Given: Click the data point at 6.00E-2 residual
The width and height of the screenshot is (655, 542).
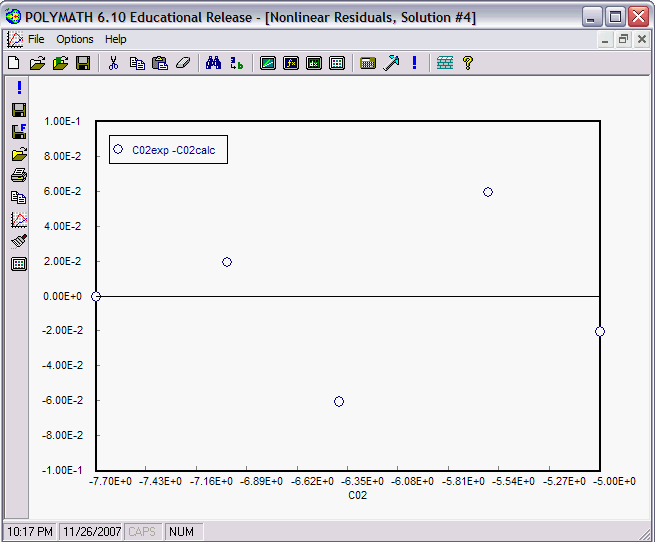Looking at the screenshot, I should click(x=488, y=192).
